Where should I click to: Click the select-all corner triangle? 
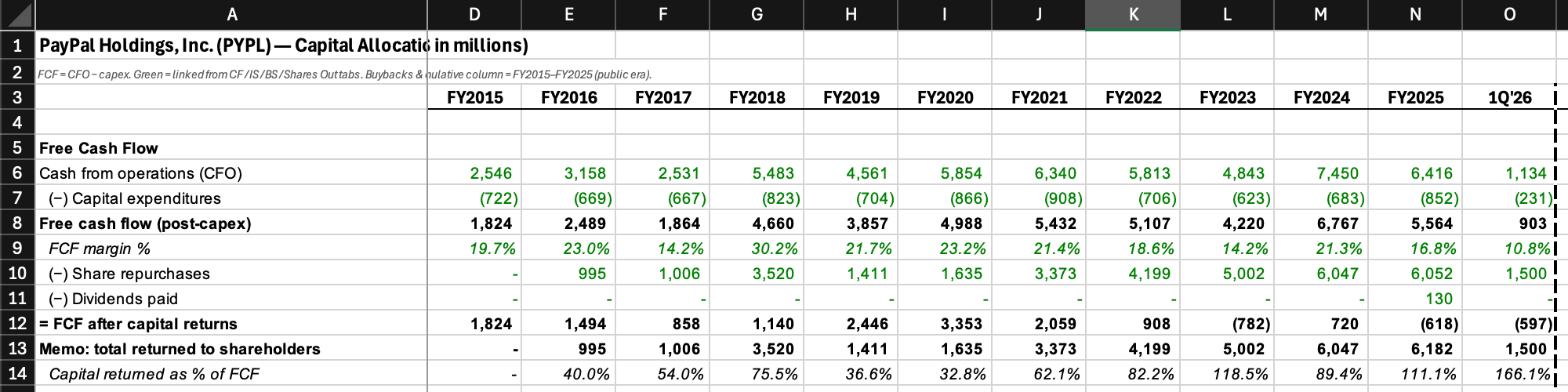point(17,14)
